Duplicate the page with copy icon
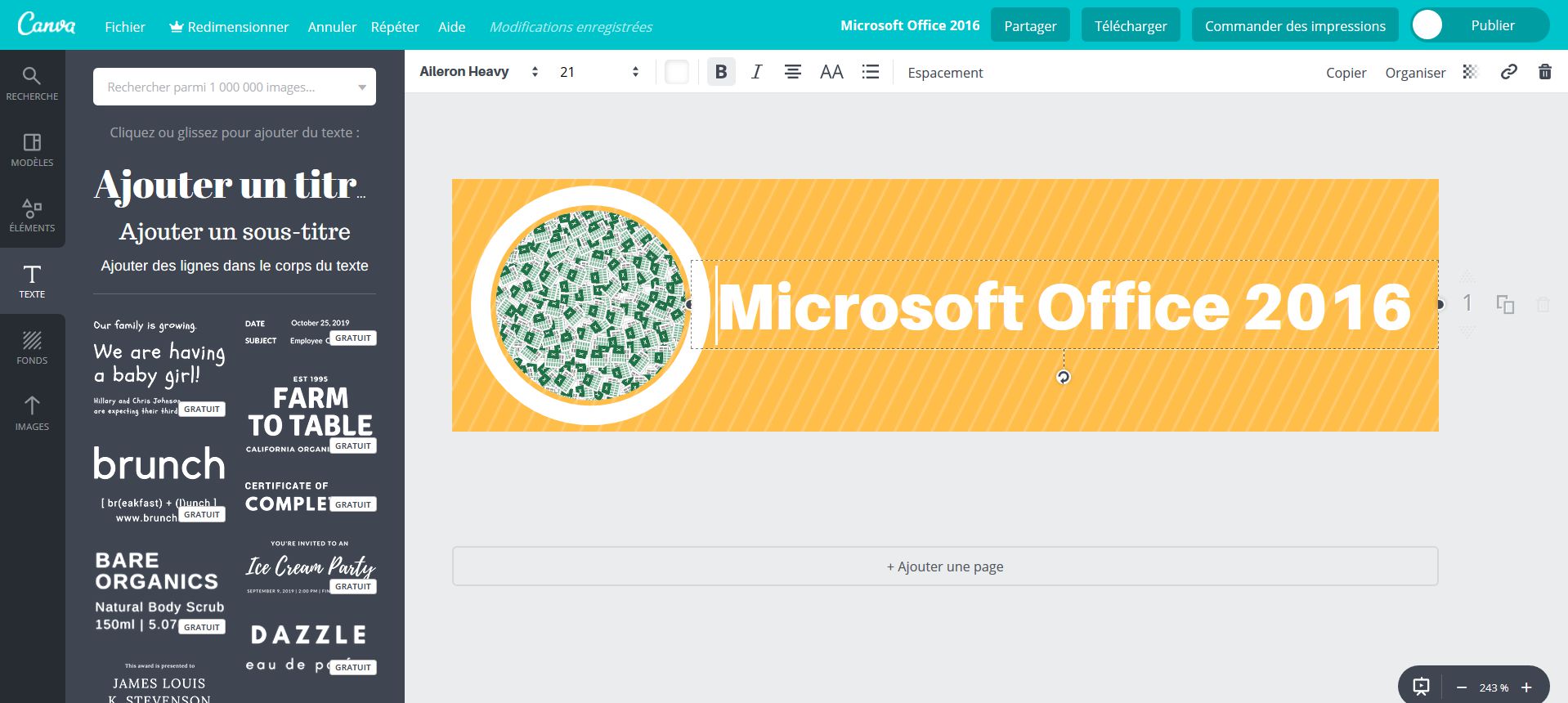This screenshot has height=703, width=1568. pos(1505,304)
